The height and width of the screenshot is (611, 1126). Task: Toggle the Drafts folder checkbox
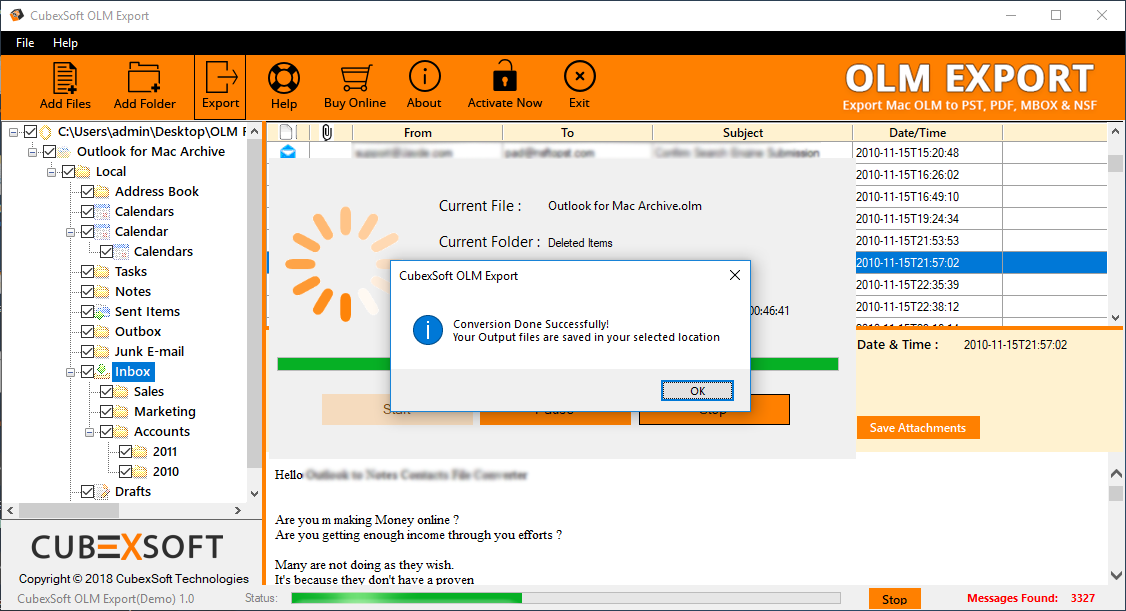point(87,492)
